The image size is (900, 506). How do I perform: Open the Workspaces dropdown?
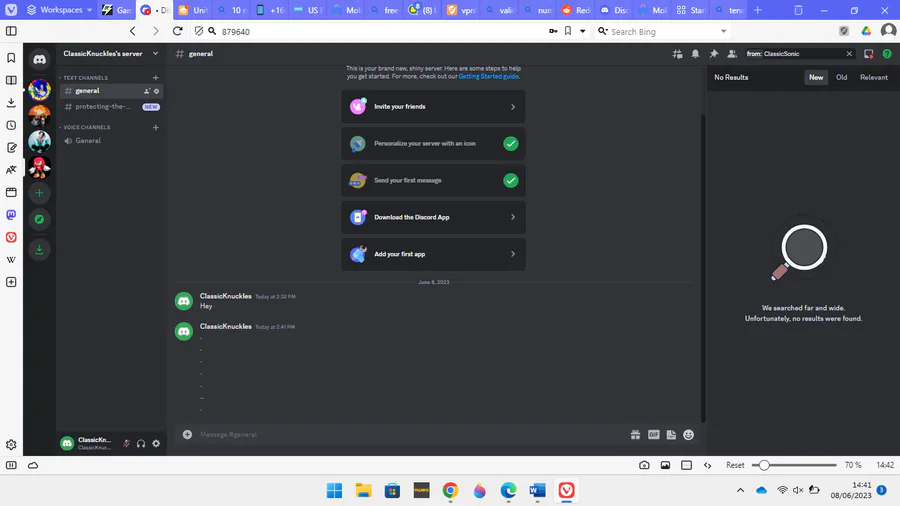click(x=59, y=10)
